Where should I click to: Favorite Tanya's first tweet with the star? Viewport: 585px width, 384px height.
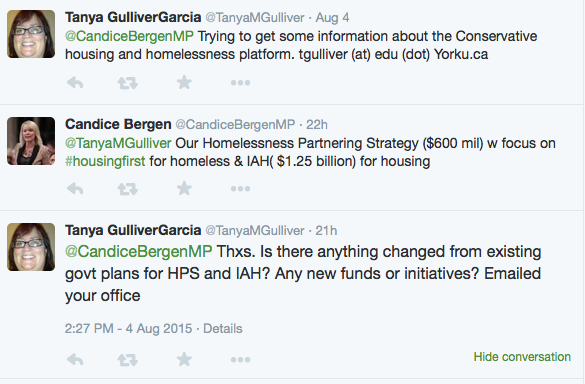click(184, 82)
